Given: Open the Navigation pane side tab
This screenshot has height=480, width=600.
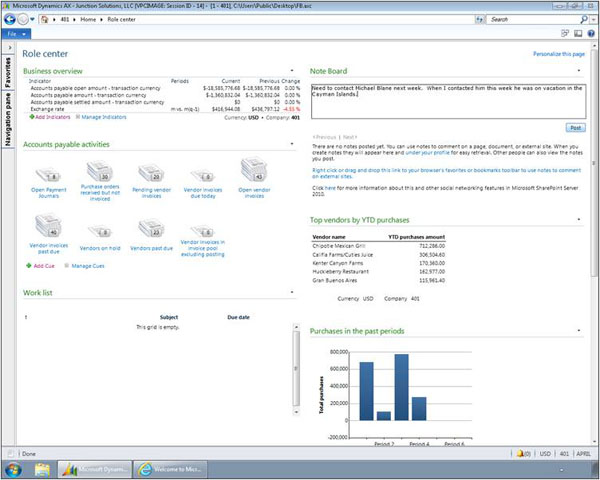Looking at the screenshot, I should (8, 119).
